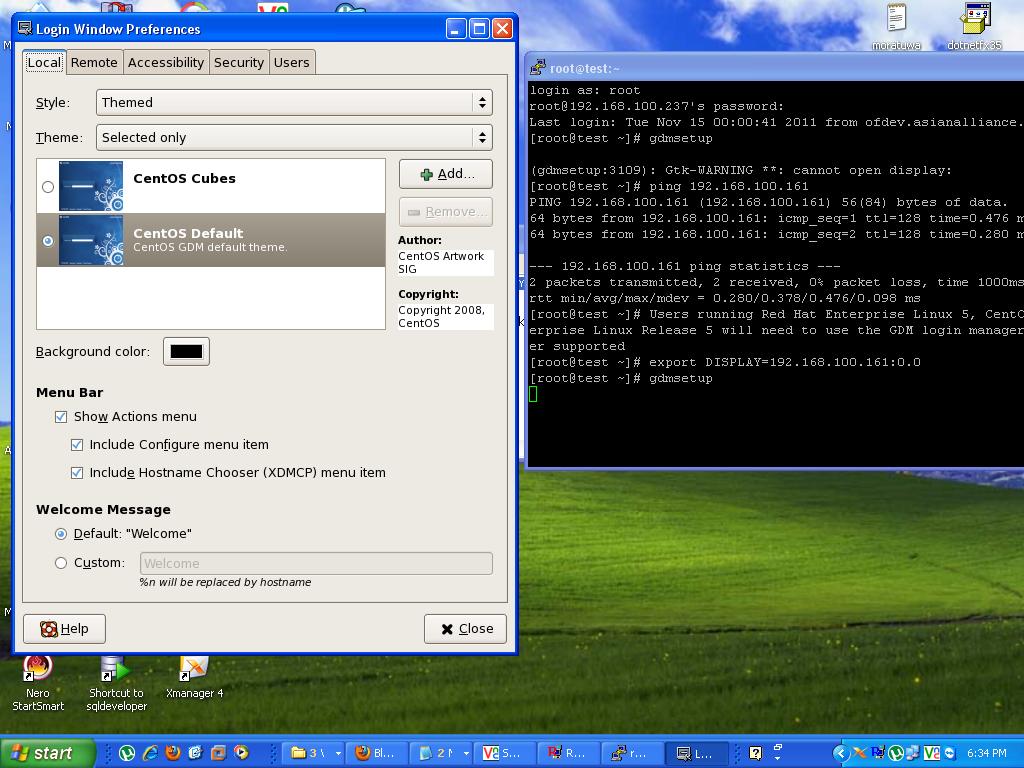The image size is (1024, 768).
Task: Enable the Show Actions menu checkbox
Action: pos(62,416)
